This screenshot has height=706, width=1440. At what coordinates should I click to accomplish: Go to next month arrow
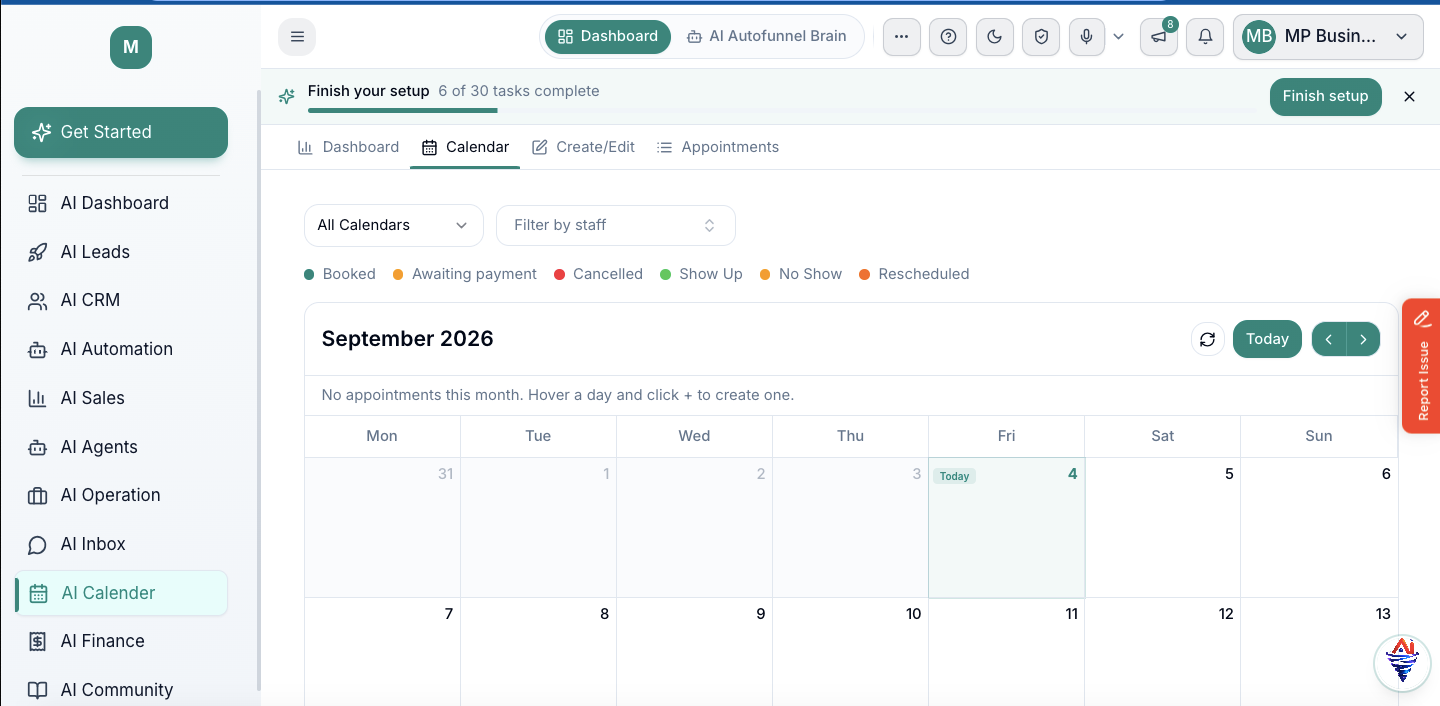pos(1363,339)
